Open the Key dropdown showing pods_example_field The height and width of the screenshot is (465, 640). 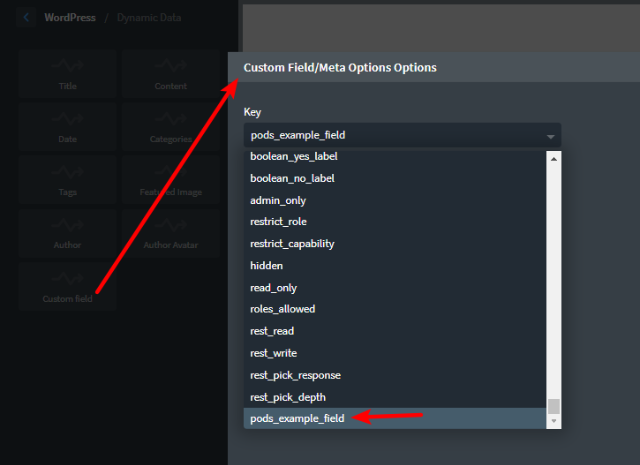[x=402, y=135]
